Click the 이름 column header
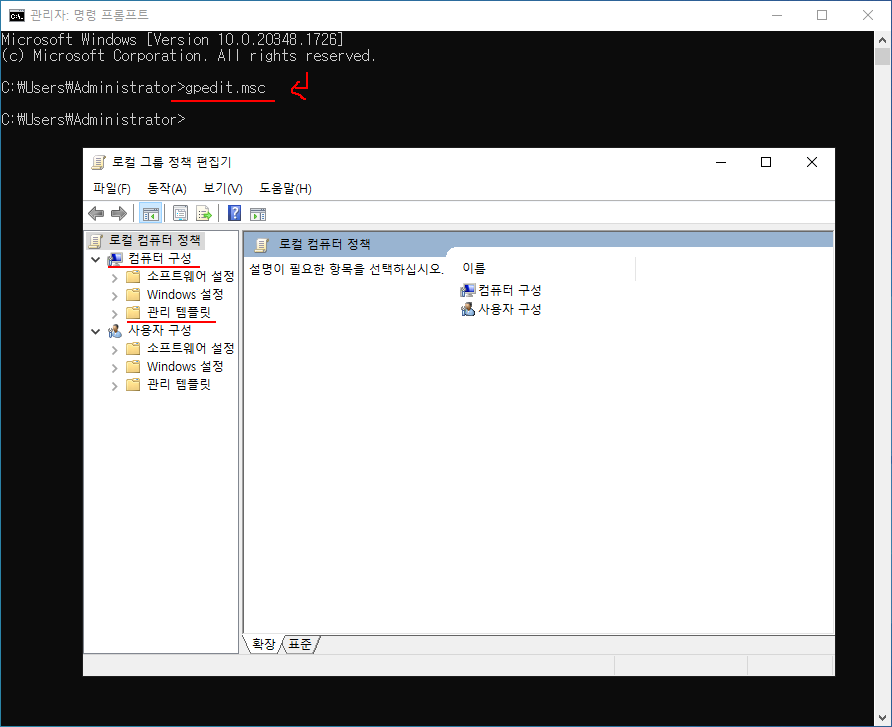 (546, 269)
